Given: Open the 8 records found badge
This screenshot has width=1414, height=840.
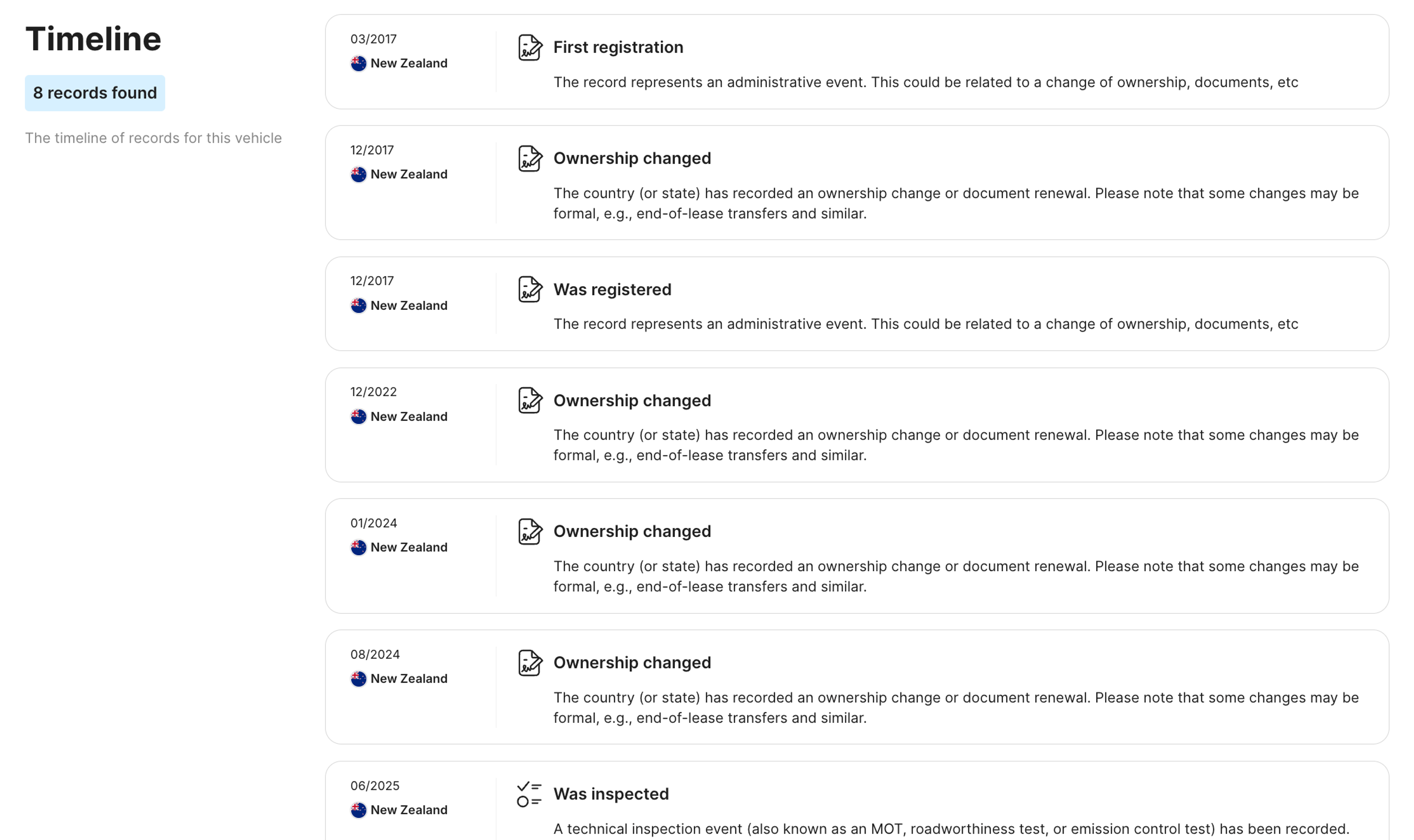Looking at the screenshot, I should click(x=95, y=93).
